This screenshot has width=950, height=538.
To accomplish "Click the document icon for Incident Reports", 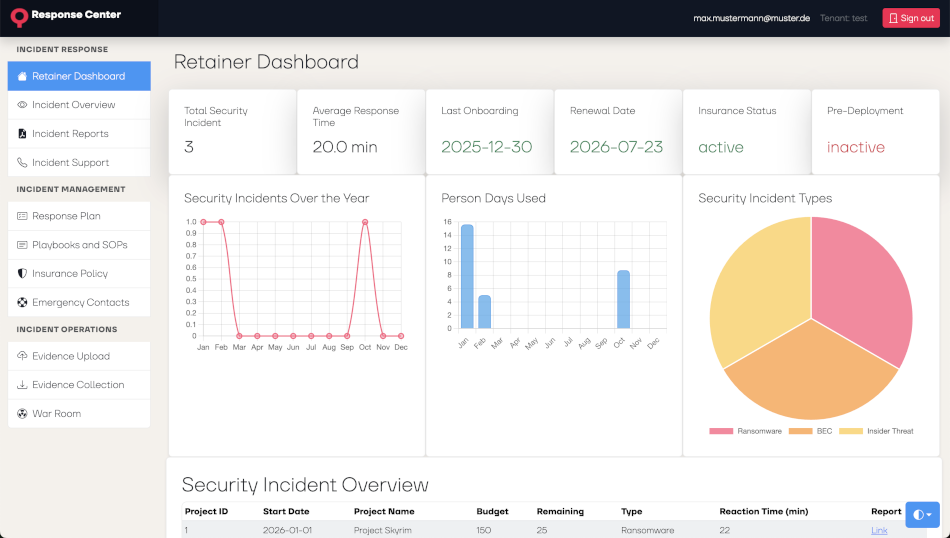I will [x=22, y=134].
